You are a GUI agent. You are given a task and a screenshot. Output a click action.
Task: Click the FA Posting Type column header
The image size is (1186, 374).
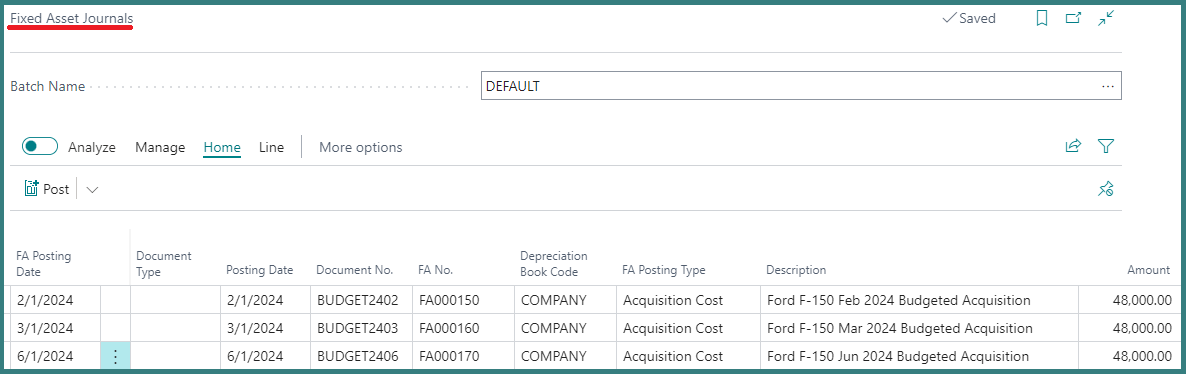[x=663, y=270]
